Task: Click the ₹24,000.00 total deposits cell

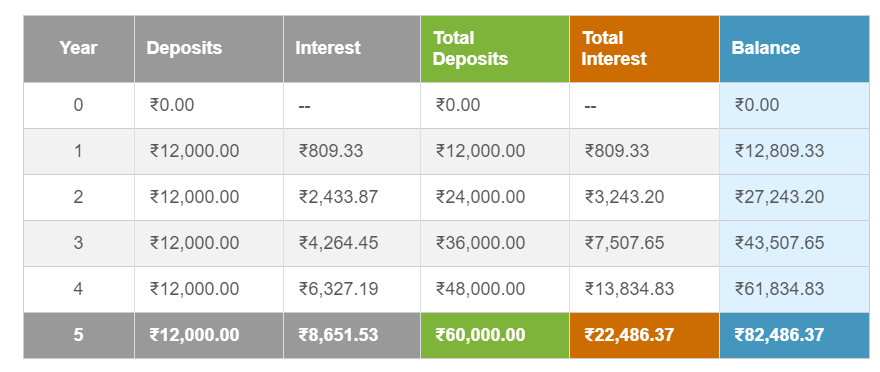Action: click(495, 198)
